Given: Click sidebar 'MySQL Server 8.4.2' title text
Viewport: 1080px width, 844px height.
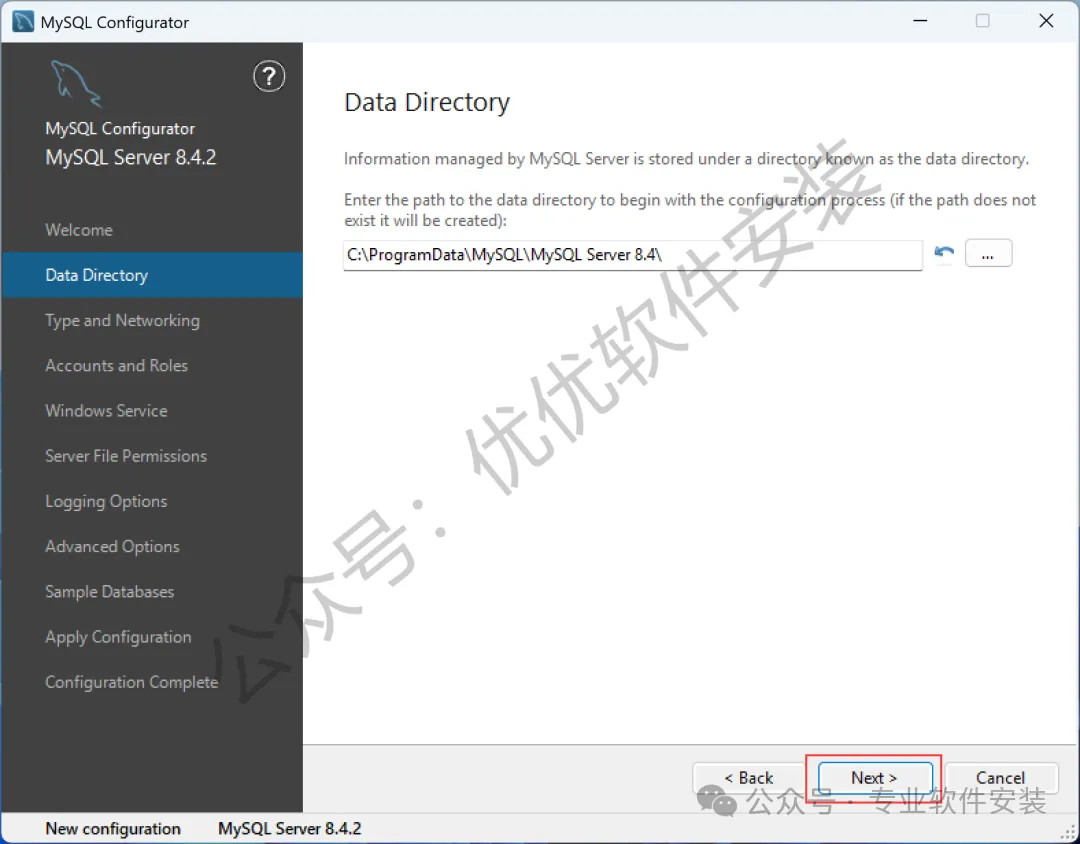Looking at the screenshot, I should tap(131, 157).
